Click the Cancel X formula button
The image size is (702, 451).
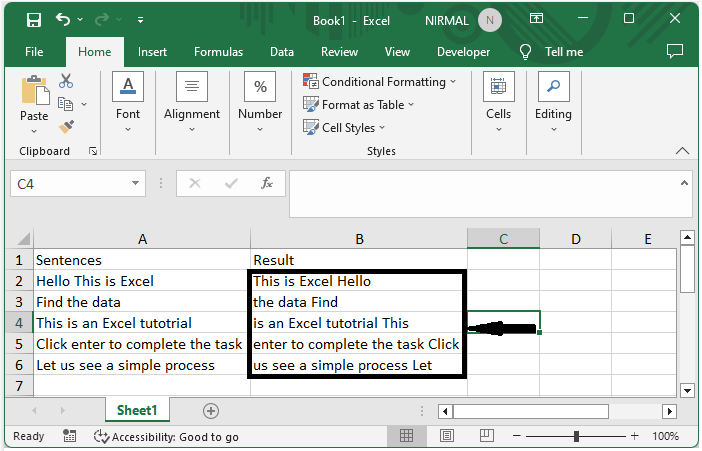pos(195,183)
